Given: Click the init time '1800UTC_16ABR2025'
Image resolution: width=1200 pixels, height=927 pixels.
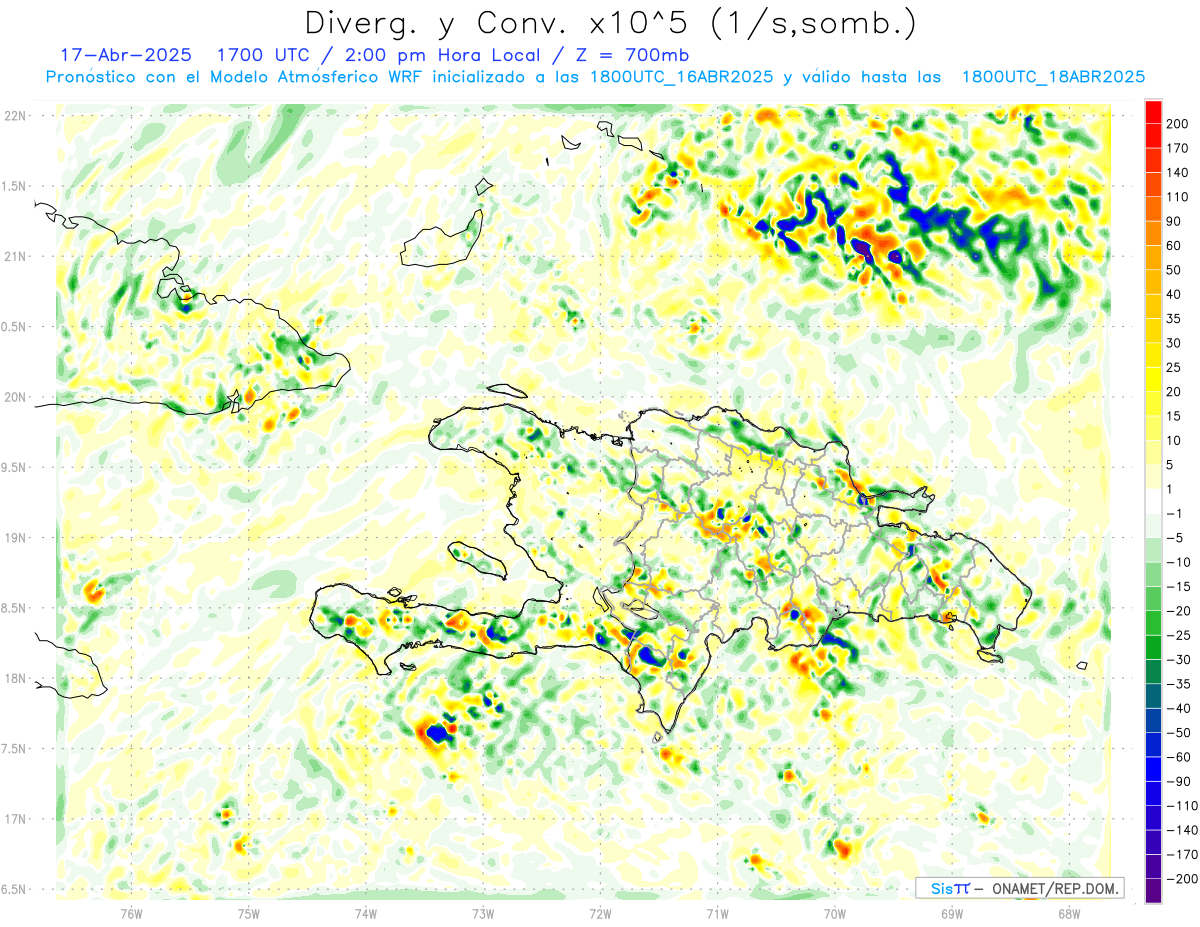Looking at the screenshot, I should click(x=681, y=77).
